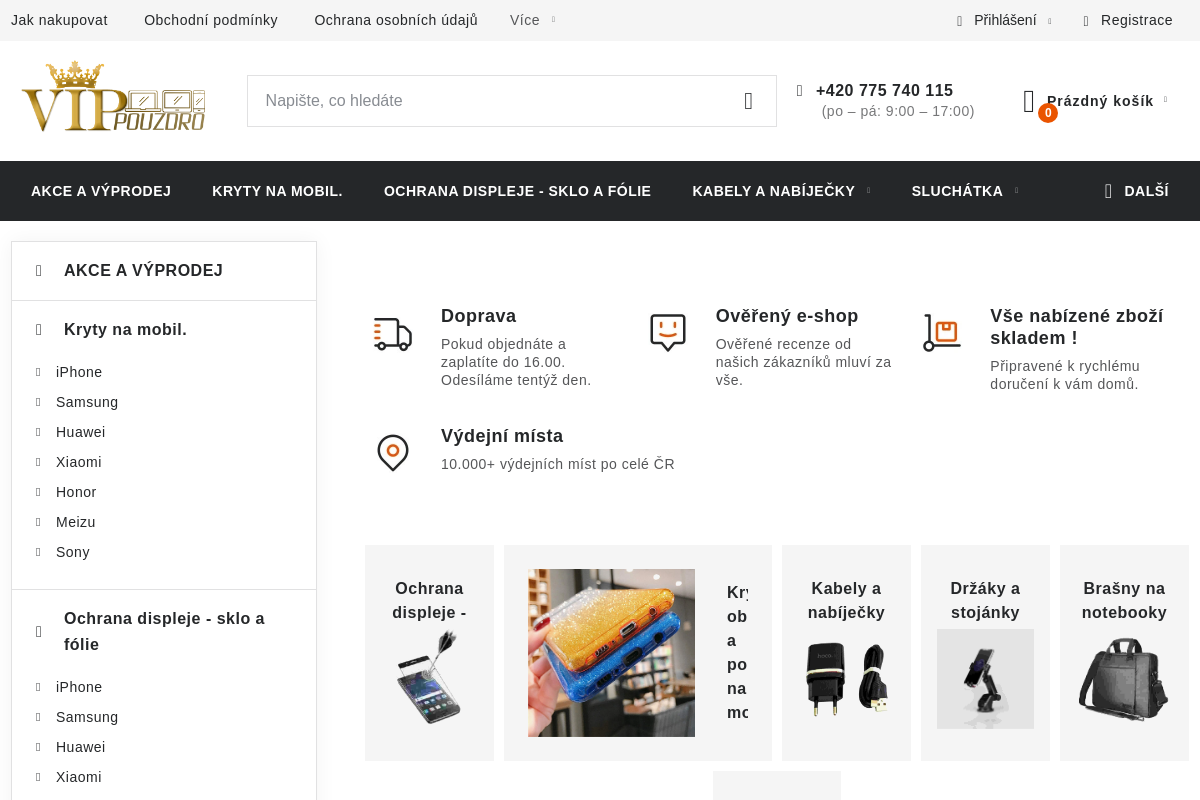The image size is (1200, 800).
Task: Open Ochrana displeje - sklo a fólie menu
Action: click(x=517, y=191)
